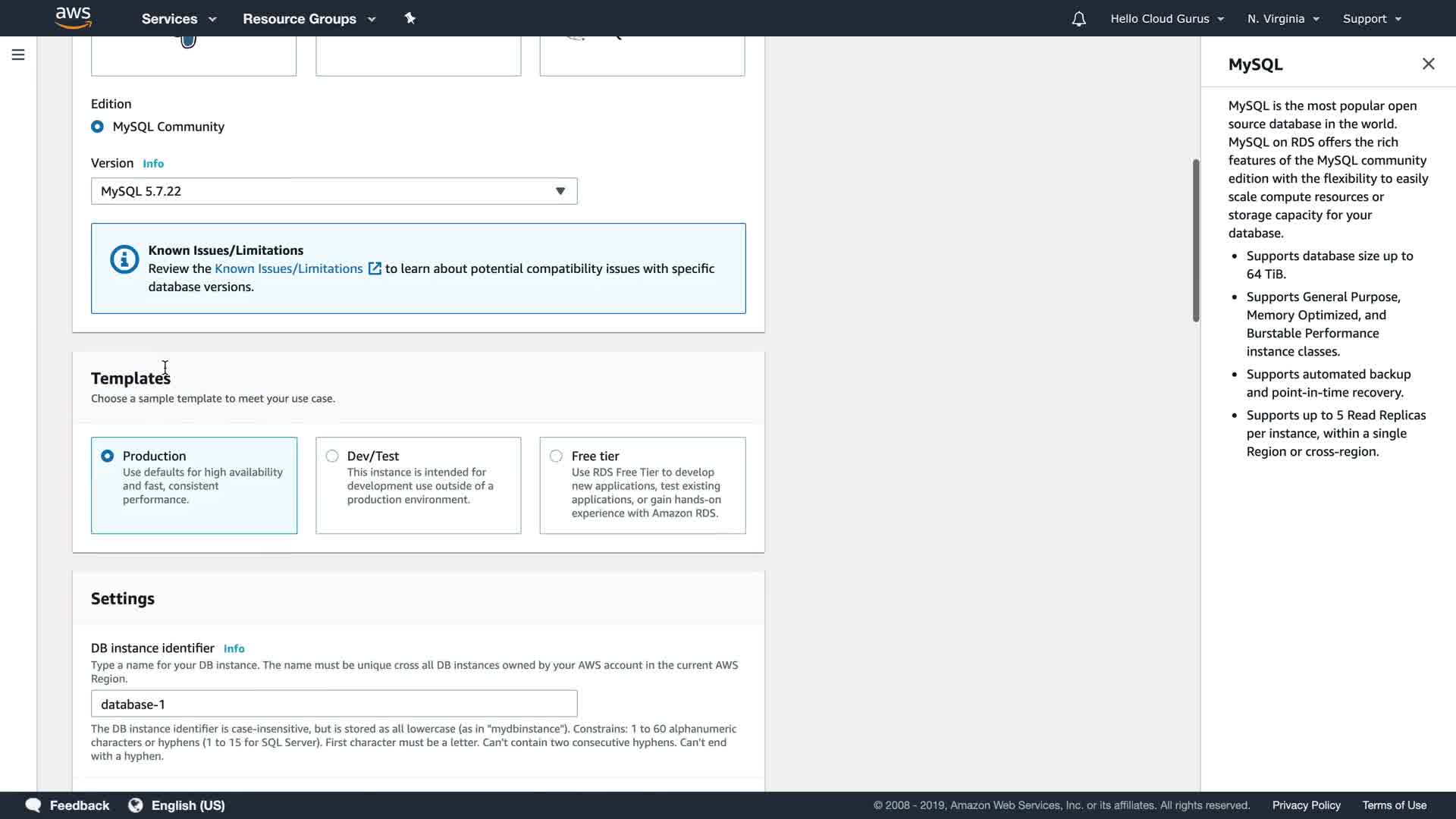
Task: Click the globe language icon
Action: pyautogui.click(x=136, y=805)
